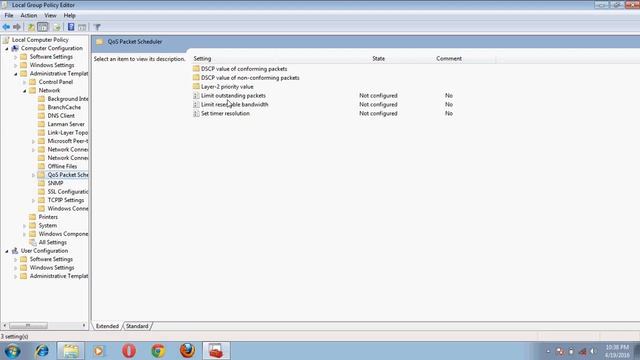Screen dimensions: 640x360
Task: Collapse the Computer Configuration node
Action: pos(7,49)
